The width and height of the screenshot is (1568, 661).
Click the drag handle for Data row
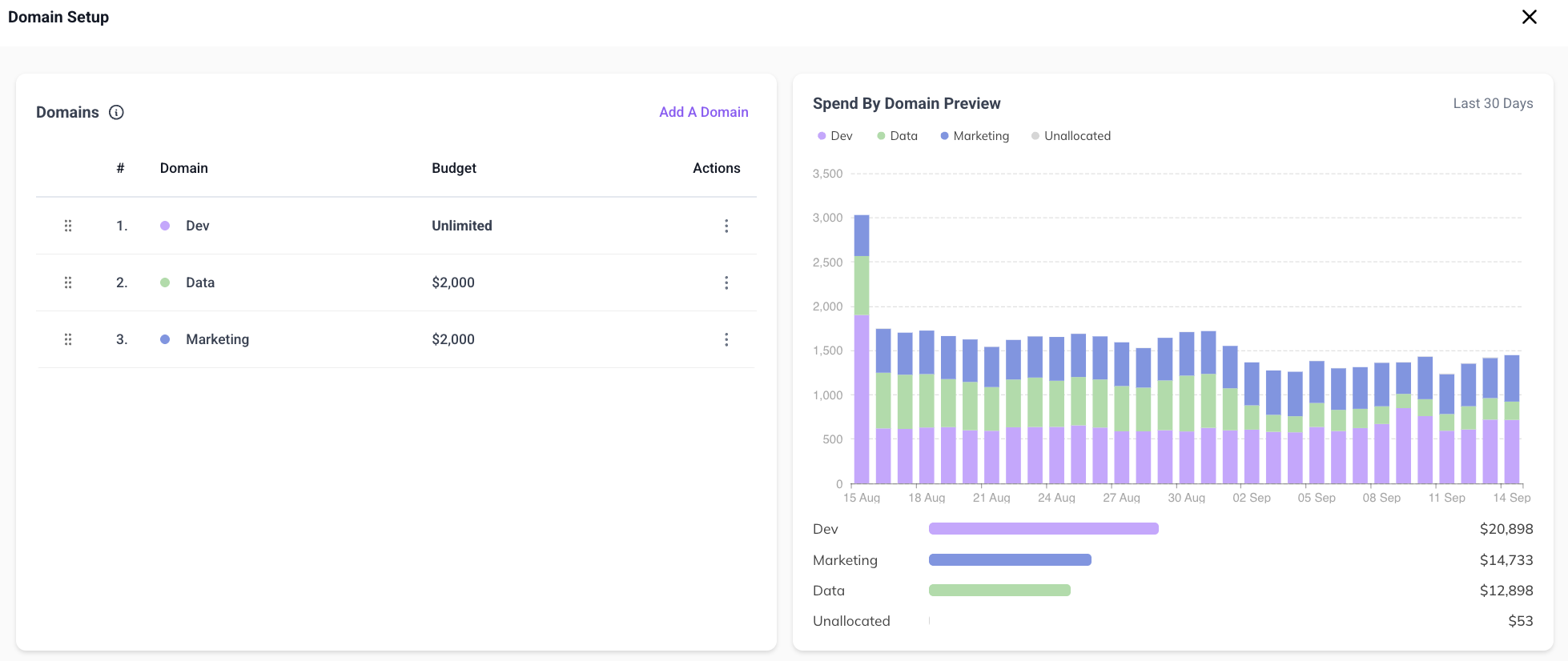click(x=68, y=282)
